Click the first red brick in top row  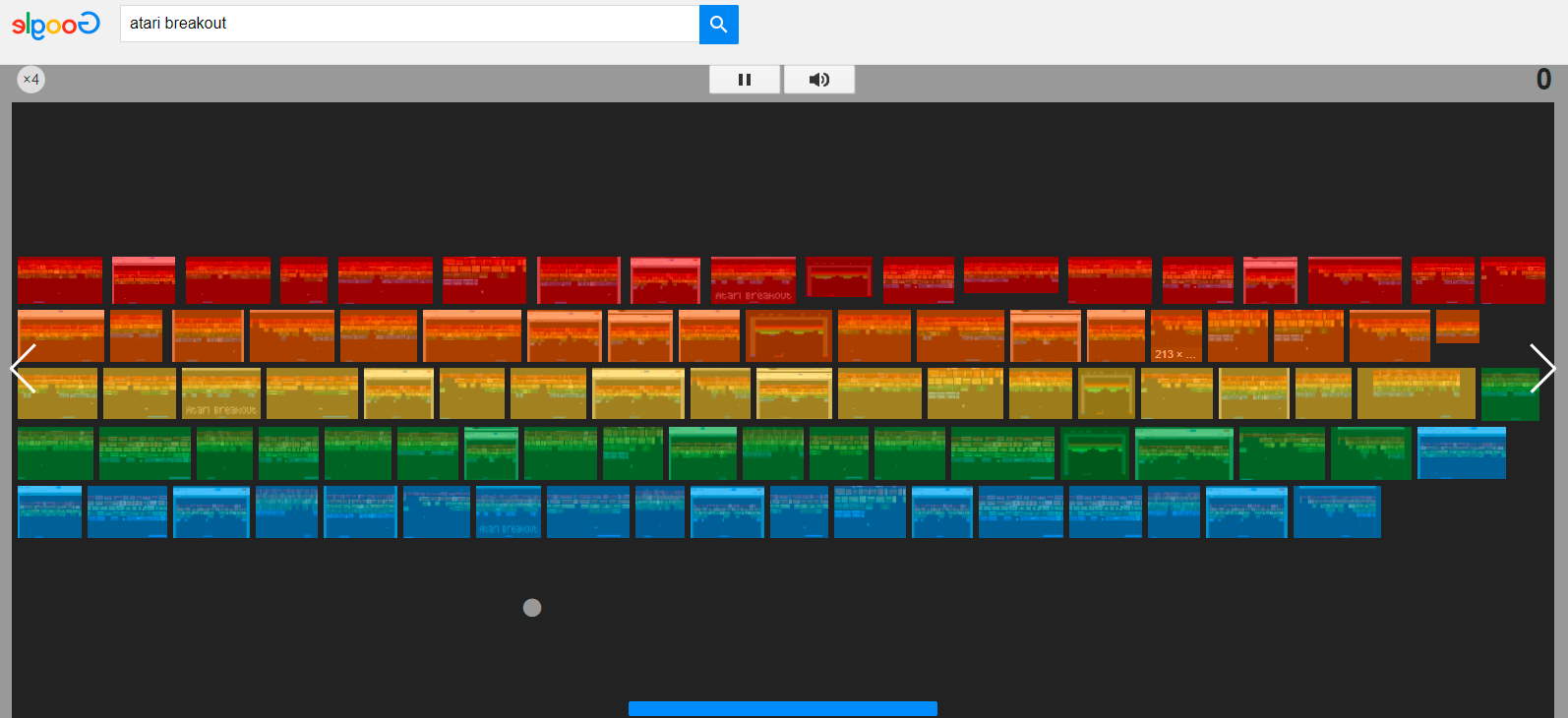60,280
